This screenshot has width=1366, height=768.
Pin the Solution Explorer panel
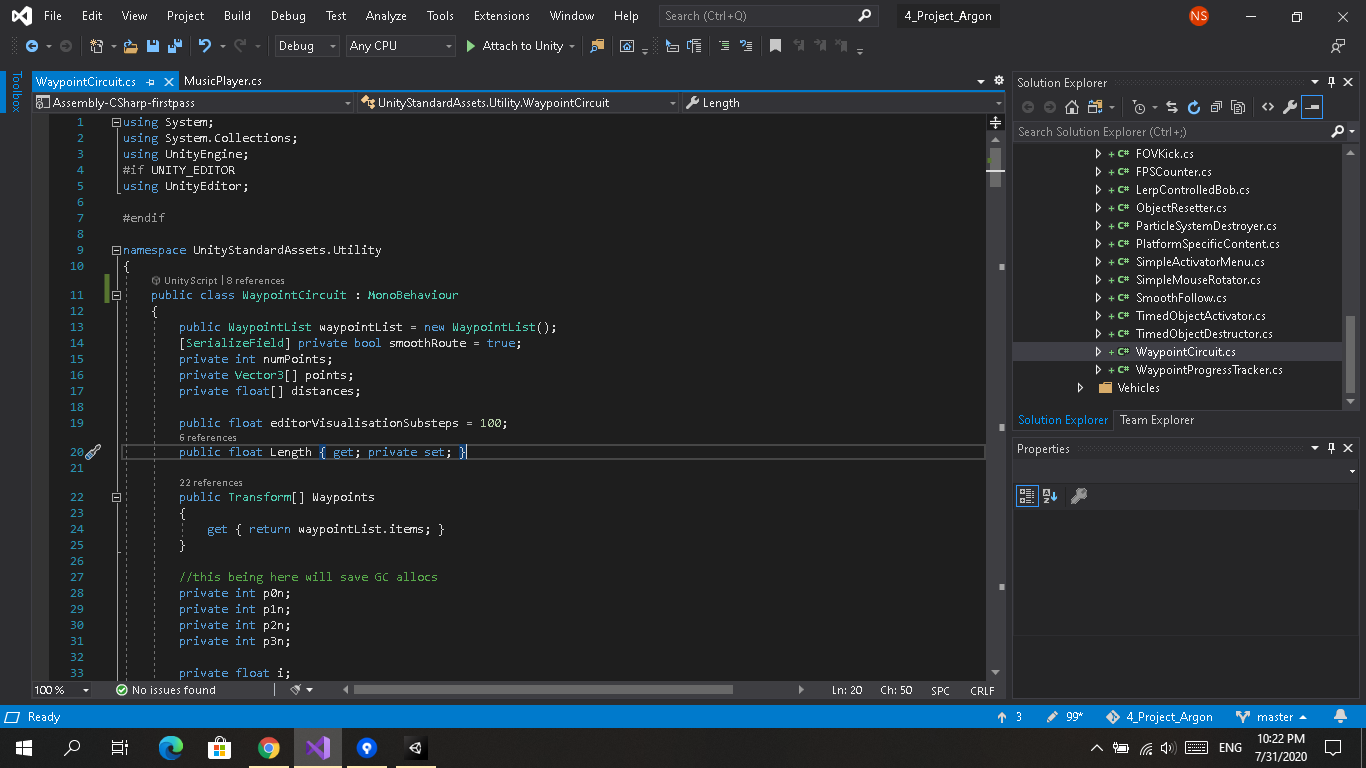(1330, 82)
